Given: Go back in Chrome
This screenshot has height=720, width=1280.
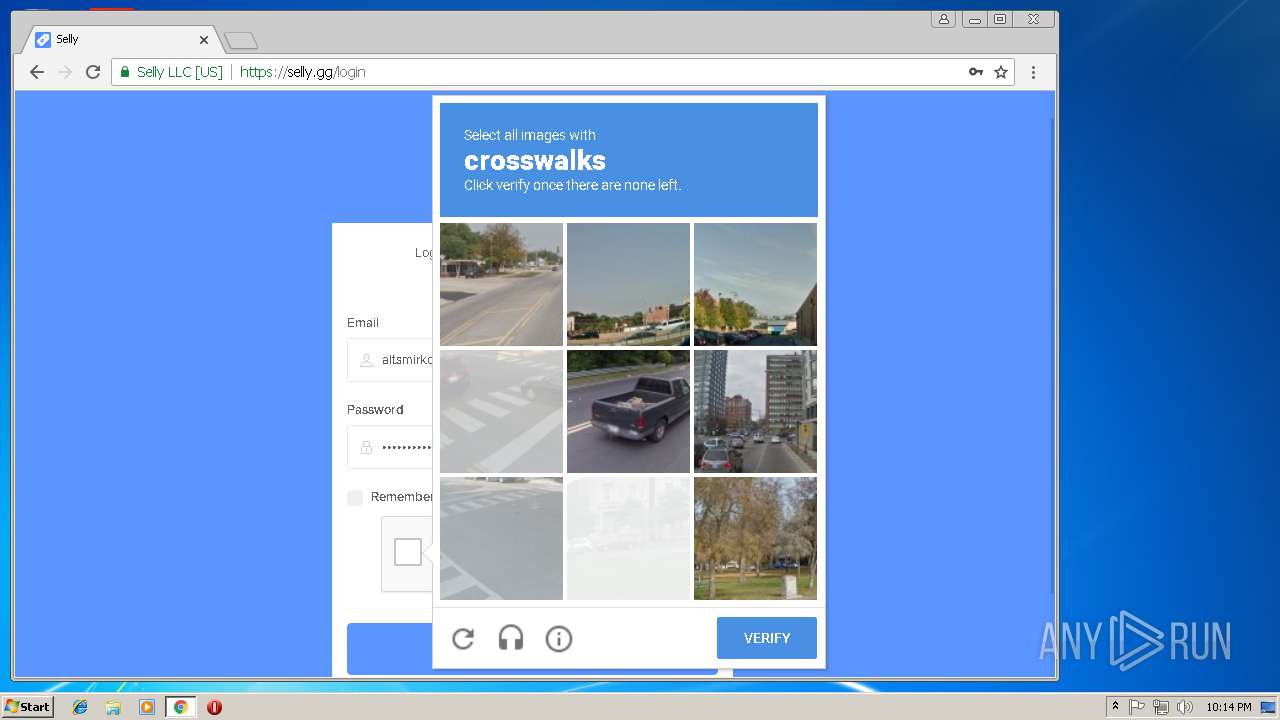Looking at the screenshot, I should pos(37,72).
